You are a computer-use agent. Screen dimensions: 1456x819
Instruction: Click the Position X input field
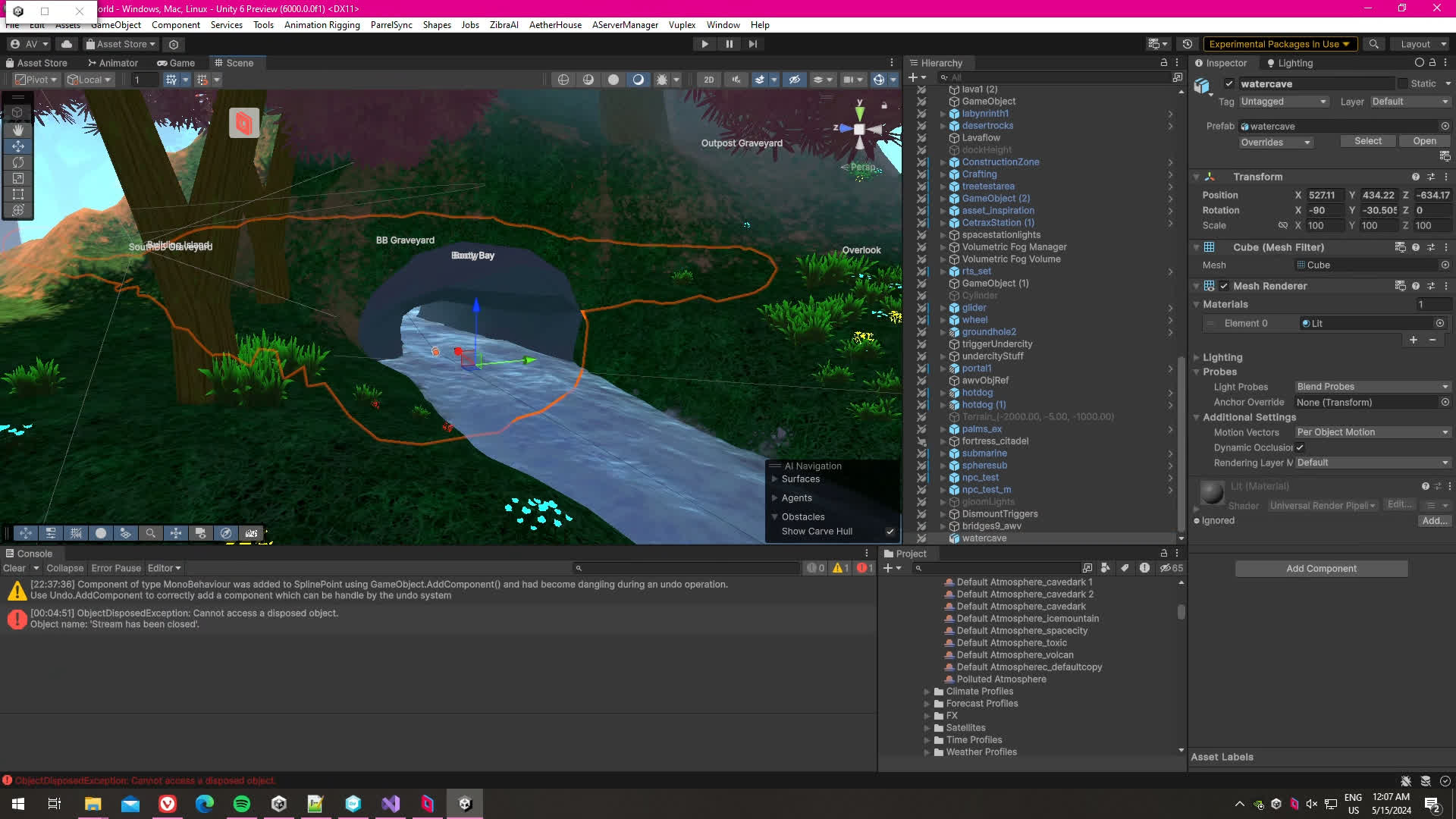(x=1324, y=195)
